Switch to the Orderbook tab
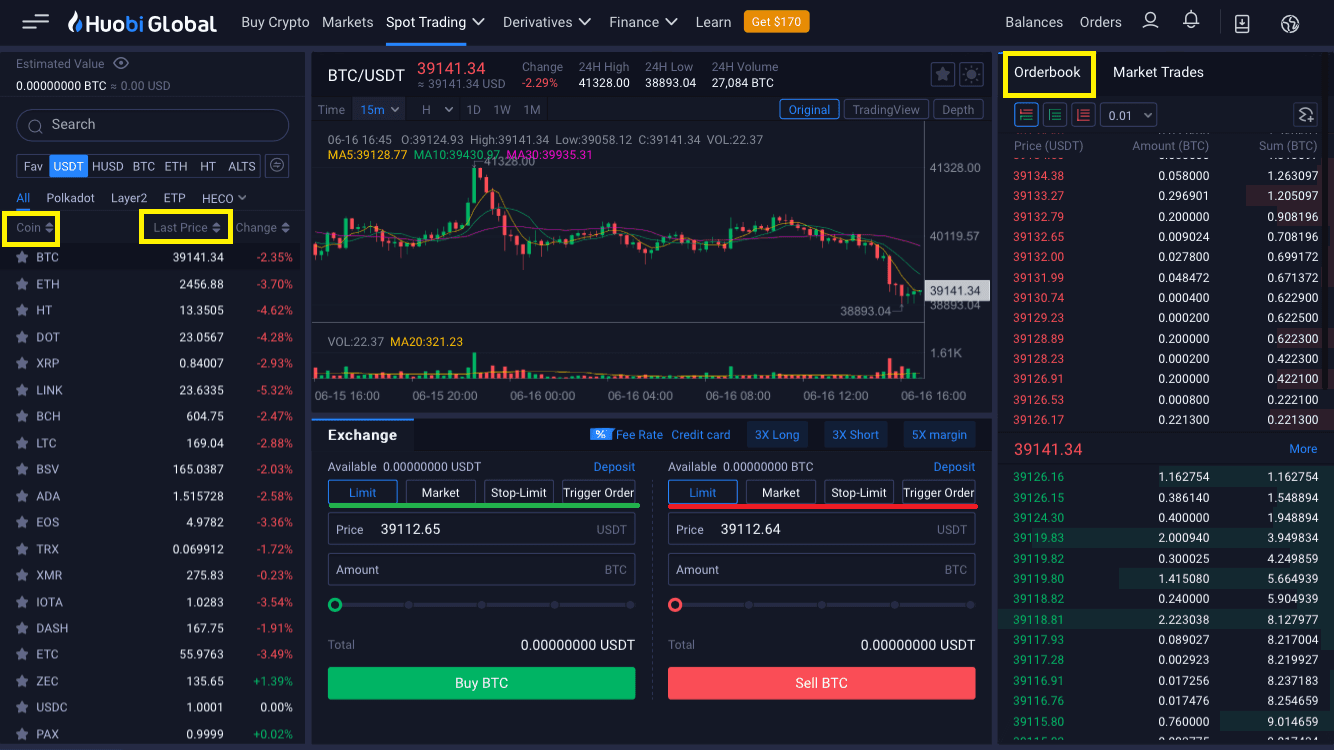Image resolution: width=1334 pixels, height=750 pixels. click(x=1048, y=72)
